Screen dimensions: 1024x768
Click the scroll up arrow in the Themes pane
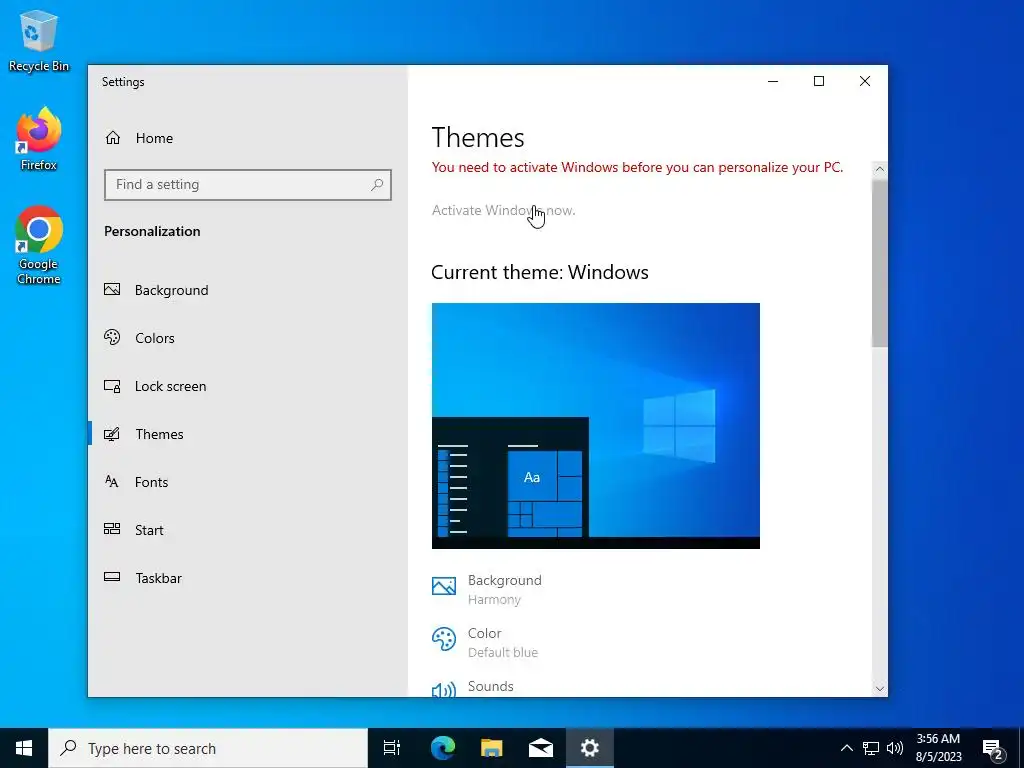click(880, 169)
